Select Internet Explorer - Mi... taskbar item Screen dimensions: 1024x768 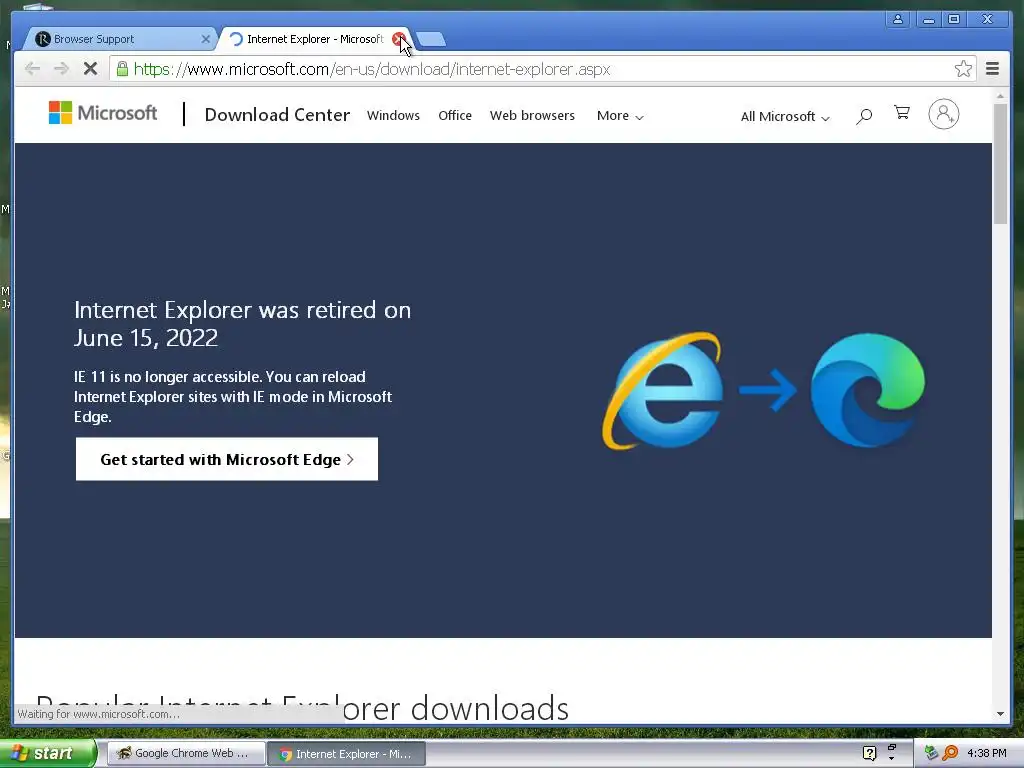347,754
